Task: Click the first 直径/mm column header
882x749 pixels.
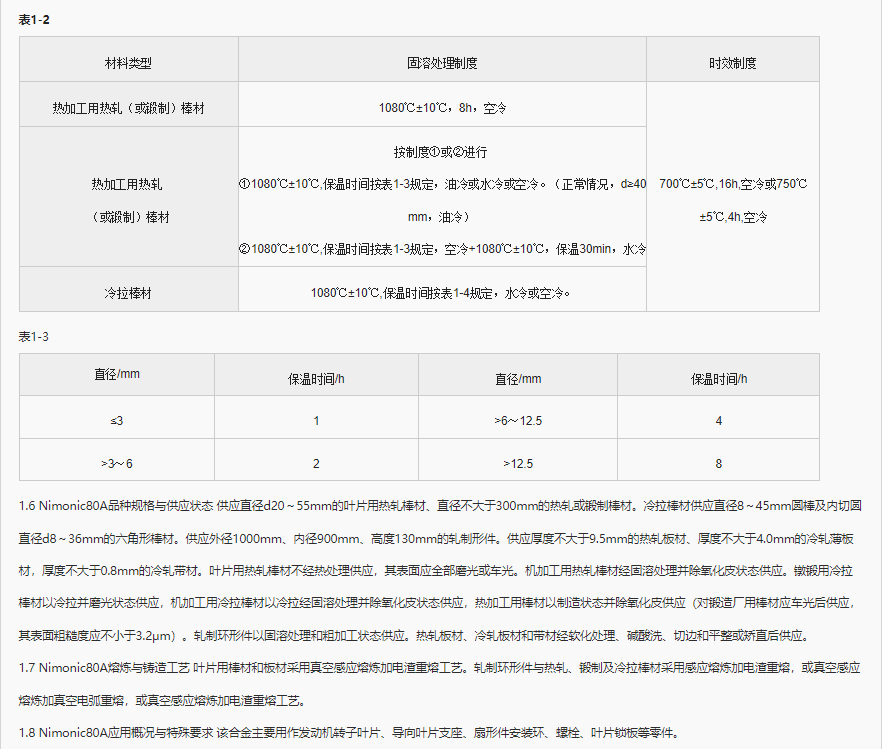Action: click(115, 374)
